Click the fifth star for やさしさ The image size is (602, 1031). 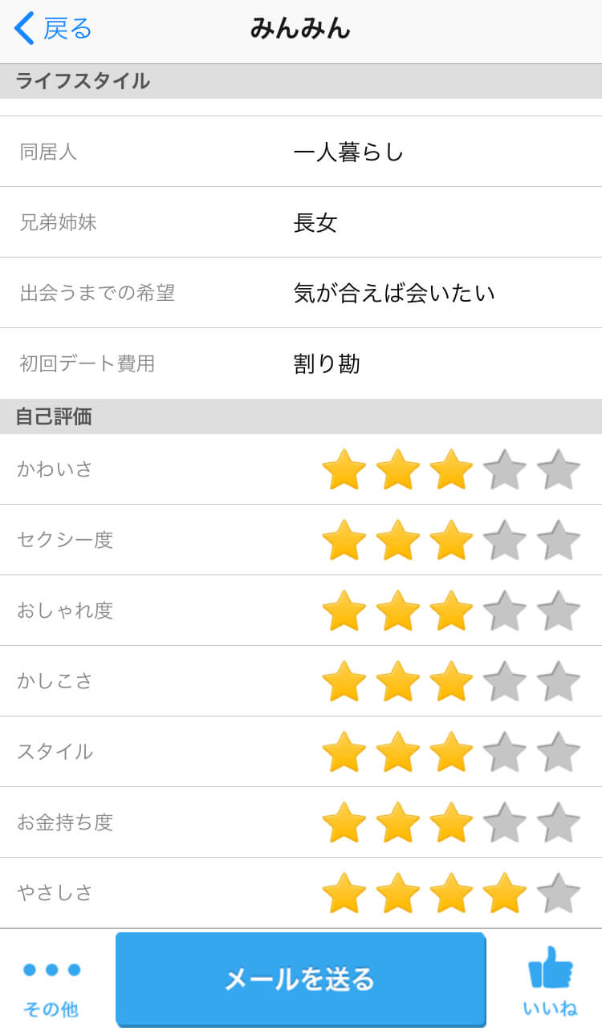pyautogui.click(x=558, y=893)
